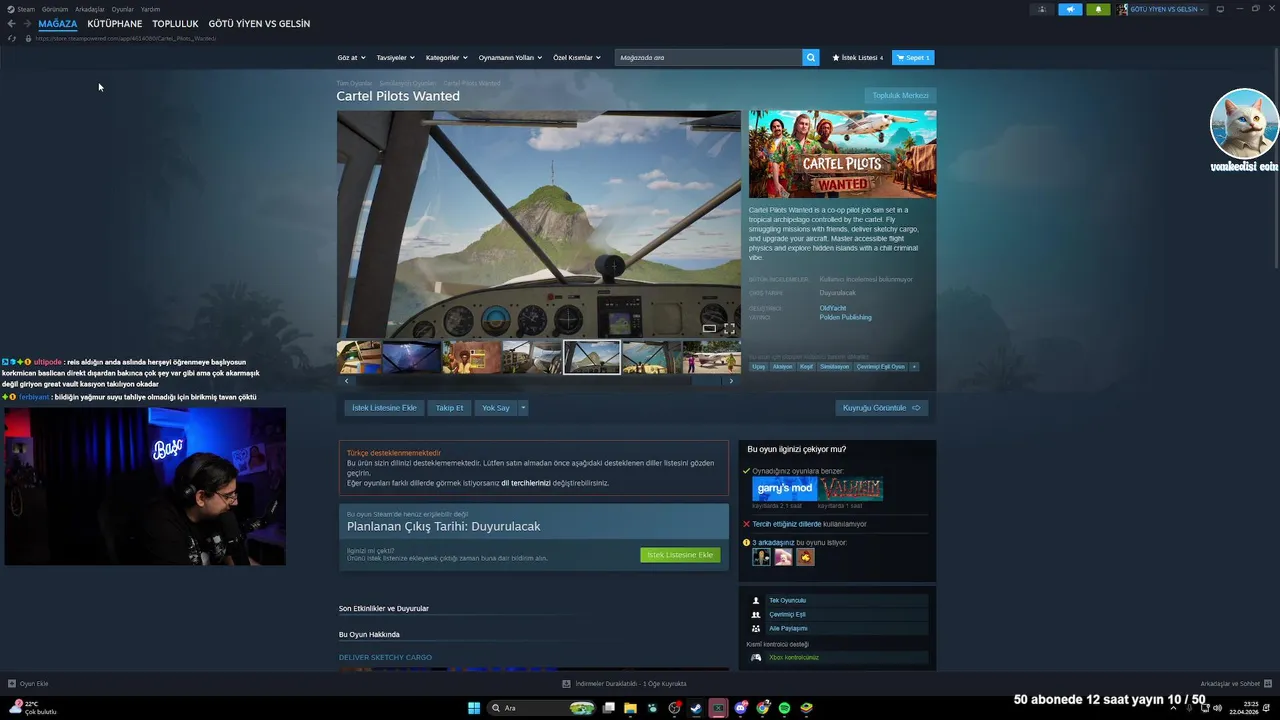Click the Takip Et button

point(449,408)
